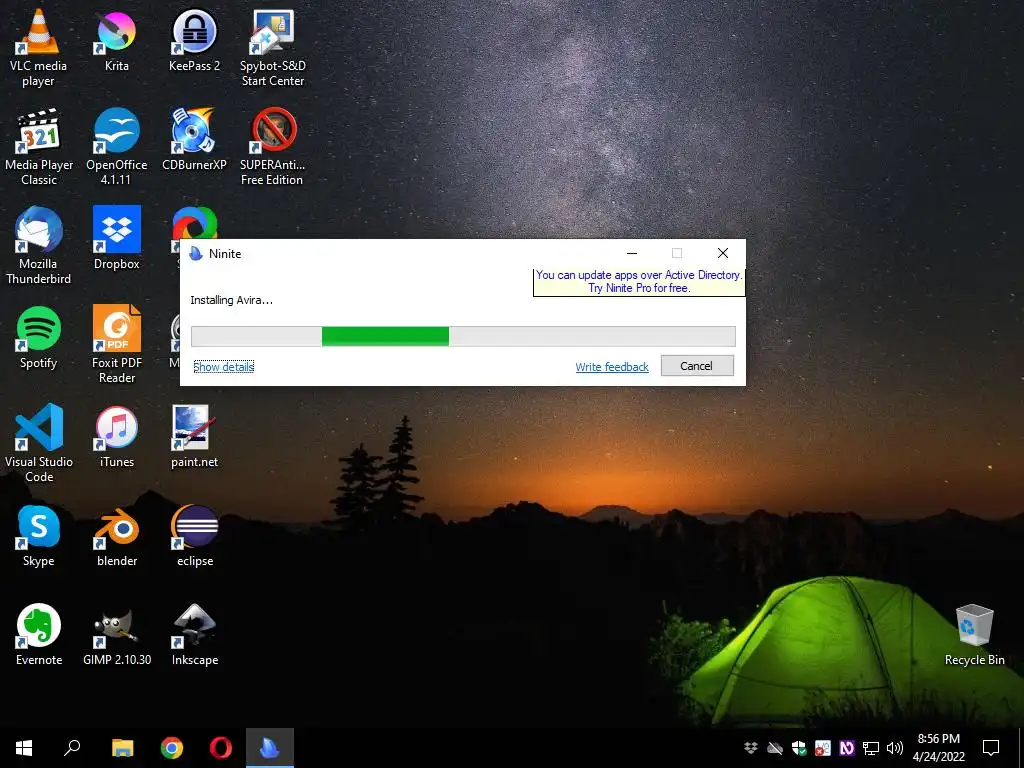Select the Inkscape desktop icon
The image size is (1024, 768).
tap(194, 635)
